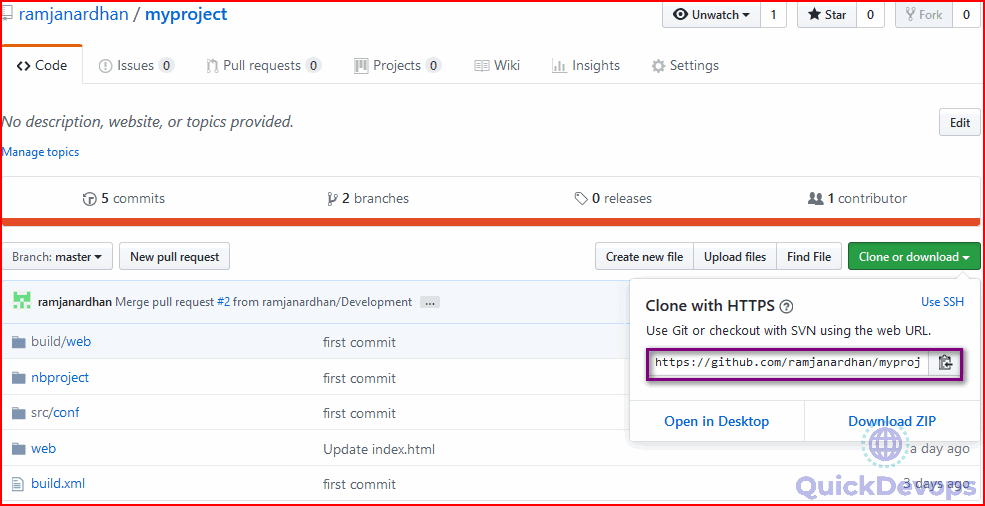Click the build.xml file icon
985x506 pixels.
click(18, 484)
